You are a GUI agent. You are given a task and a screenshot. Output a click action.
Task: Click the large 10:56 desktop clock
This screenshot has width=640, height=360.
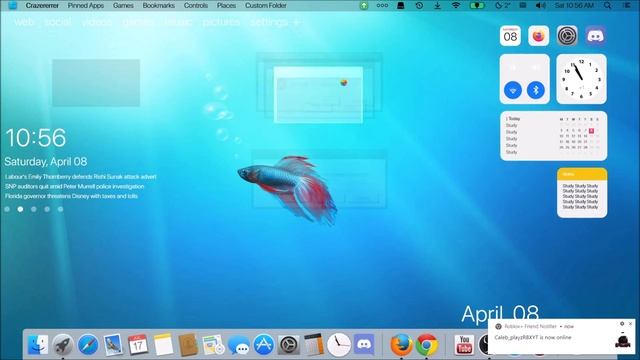(36, 138)
